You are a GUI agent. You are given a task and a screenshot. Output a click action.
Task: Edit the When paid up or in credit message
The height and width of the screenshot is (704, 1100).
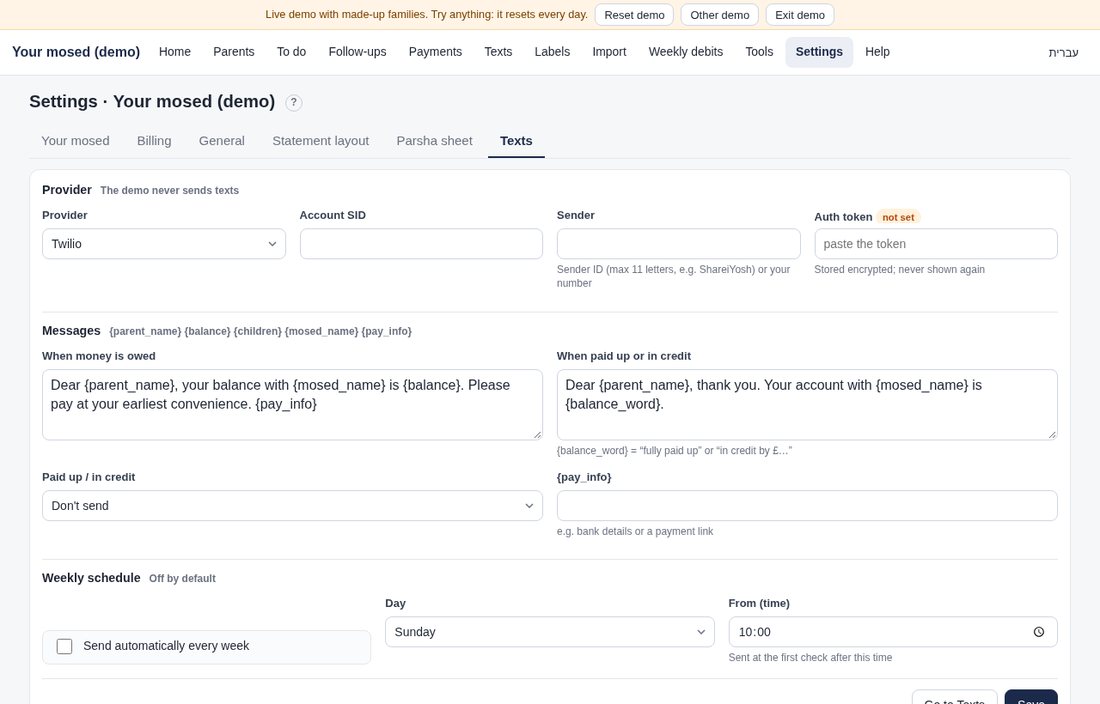tap(807, 405)
